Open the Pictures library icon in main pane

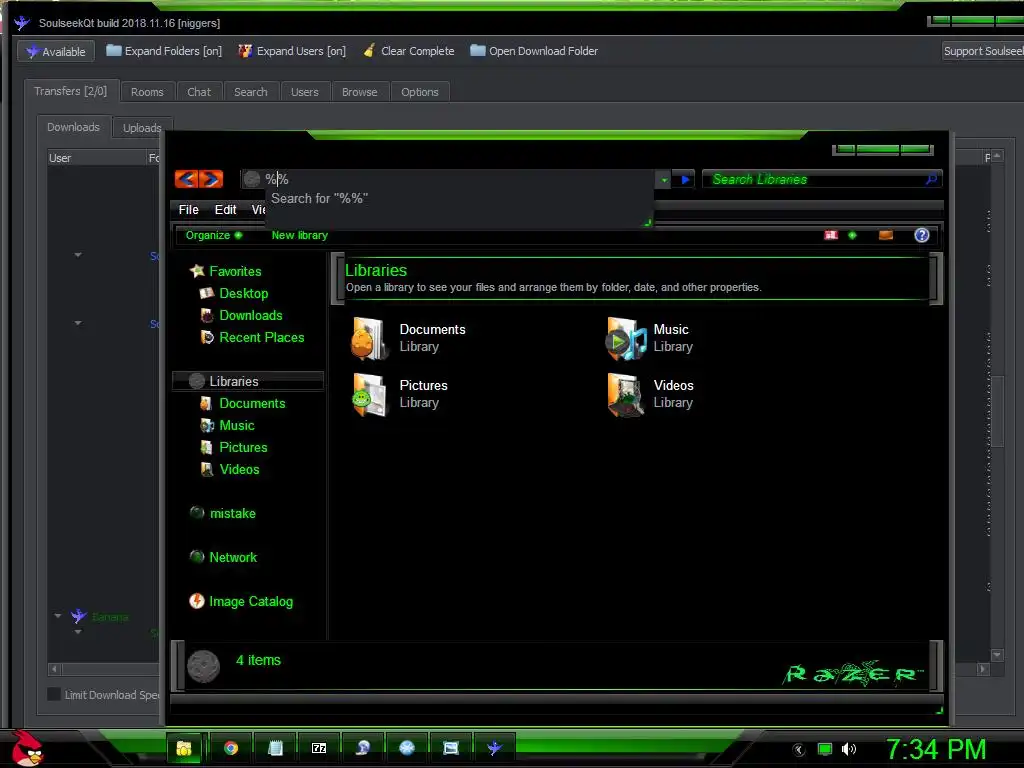pos(370,394)
